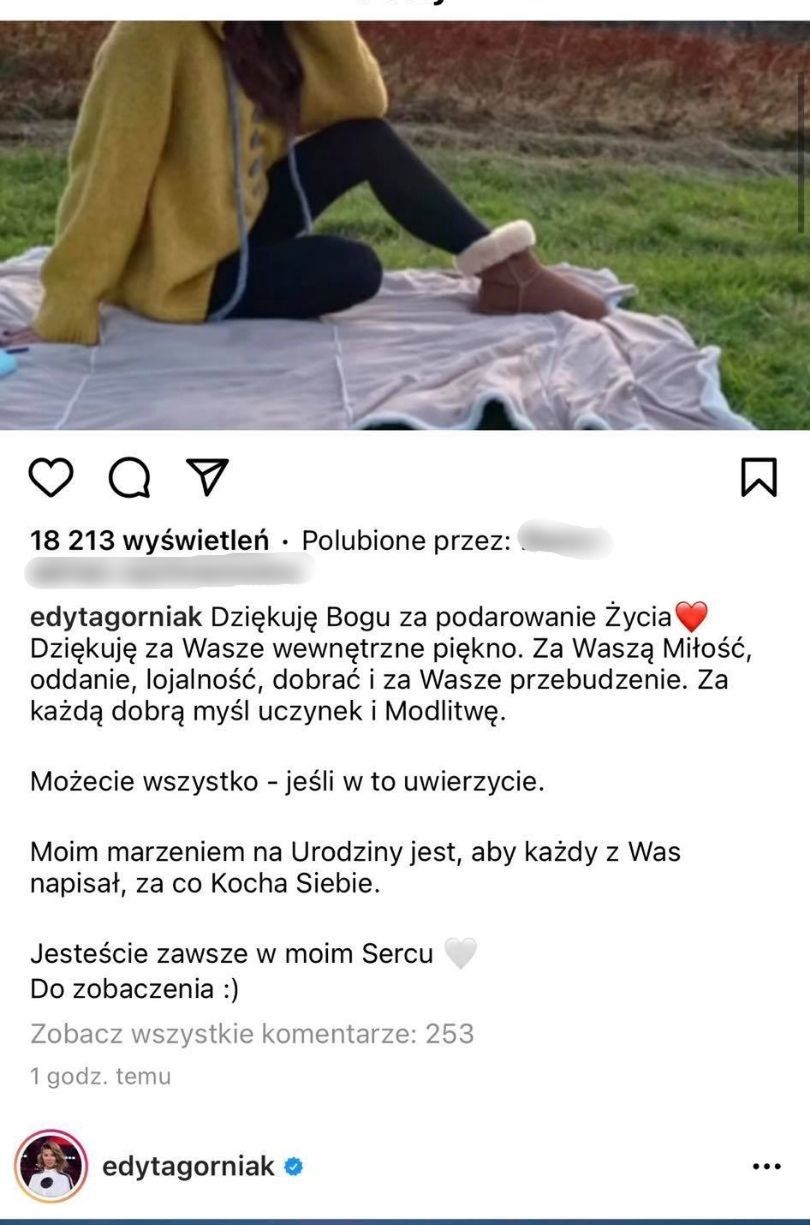
Task: Tap the video of woman in yellow sweater
Action: pos(405,225)
